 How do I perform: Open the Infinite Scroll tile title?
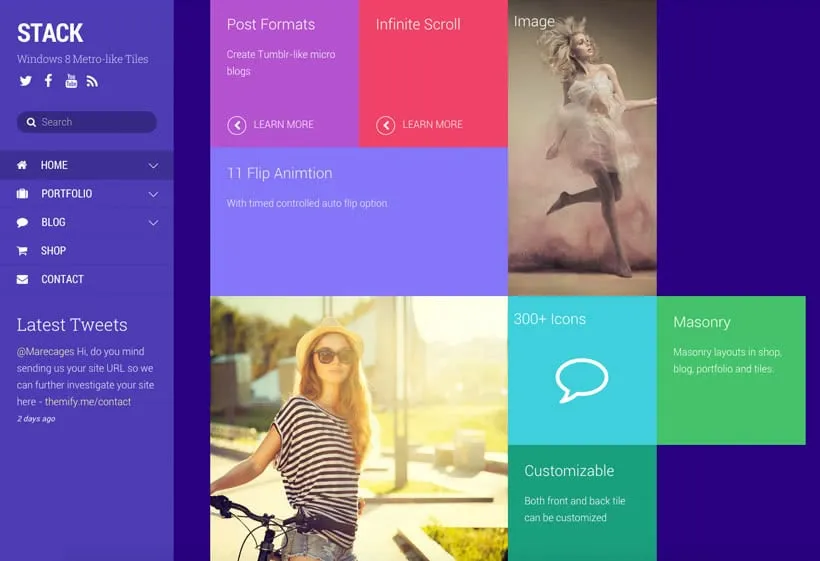pyautogui.click(x=418, y=25)
